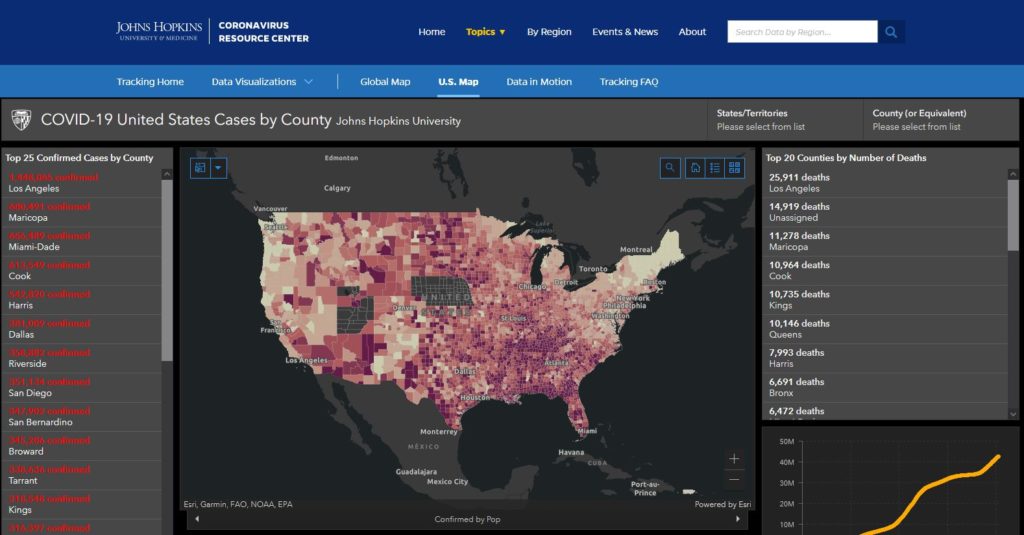The height and width of the screenshot is (535, 1024).
Task: Click the Johns Hopkins University logo
Action: 159,31
